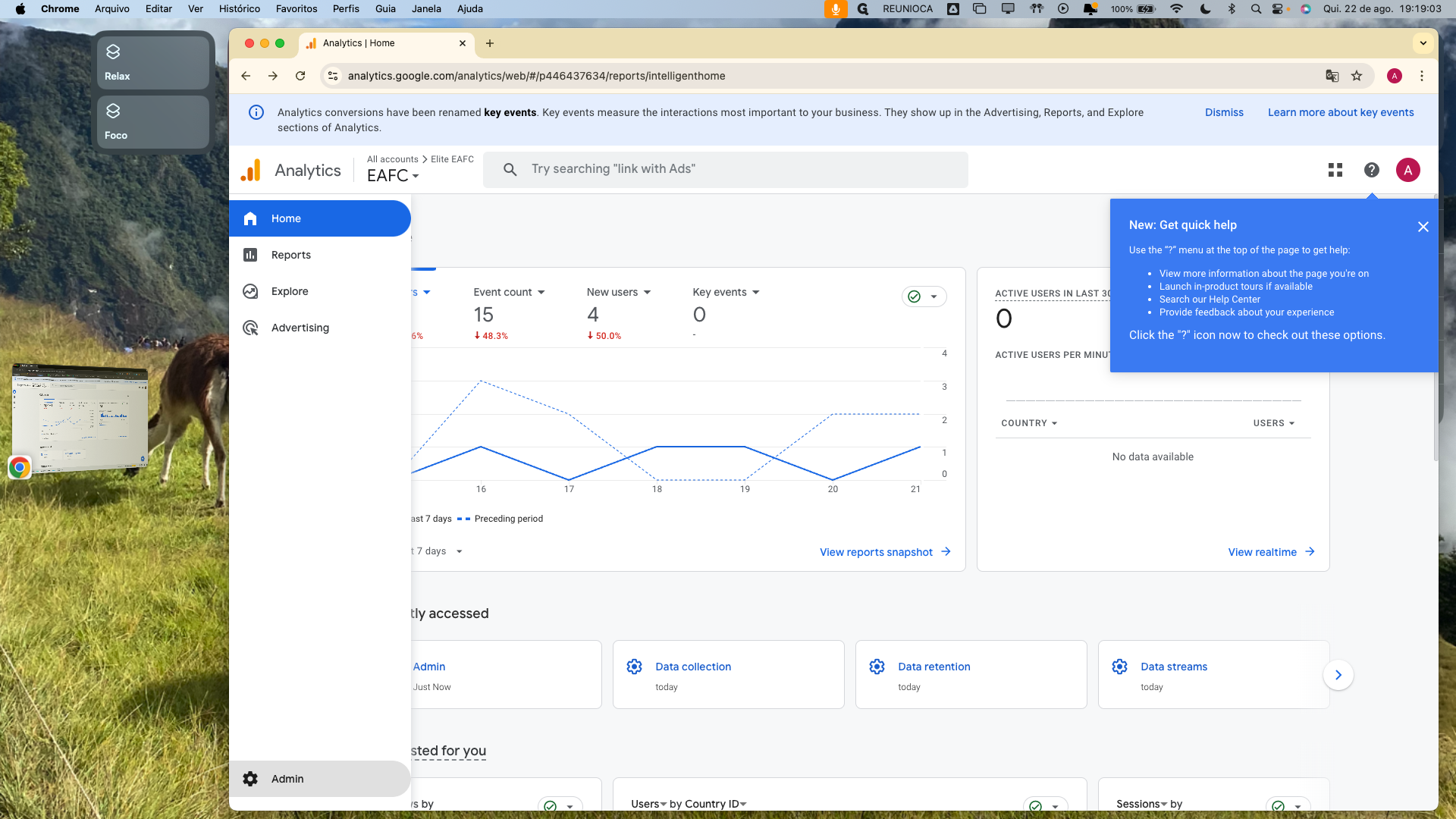Open the Histórico menu

pyautogui.click(x=240, y=9)
